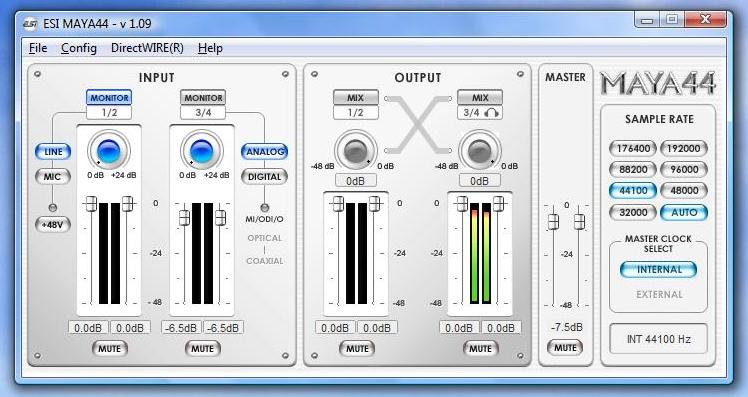Toggle the AUTO sample rate button
The image size is (748, 397).
pyautogui.click(x=684, y=212)
